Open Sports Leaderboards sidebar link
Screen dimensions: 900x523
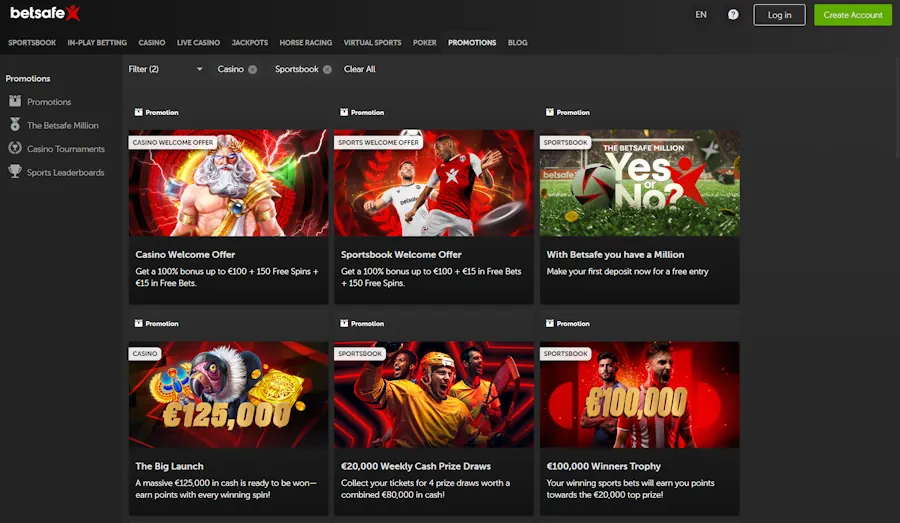tap(65, 172)
